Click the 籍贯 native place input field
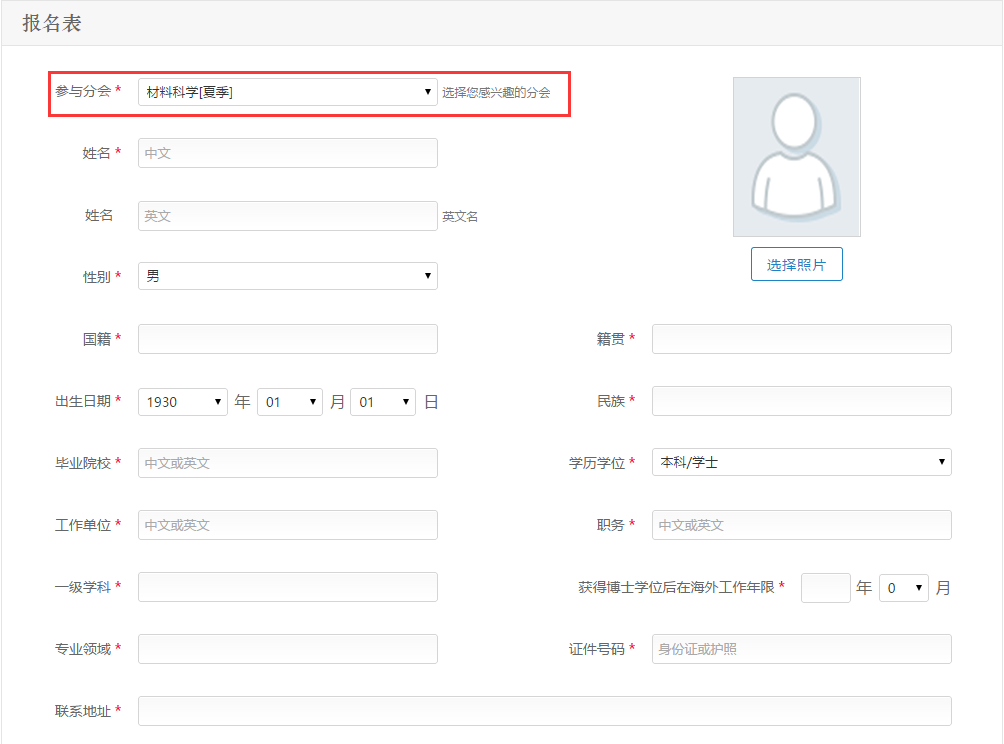Image resolution: width=1004 pixels, height=744 pixels. 800,339
